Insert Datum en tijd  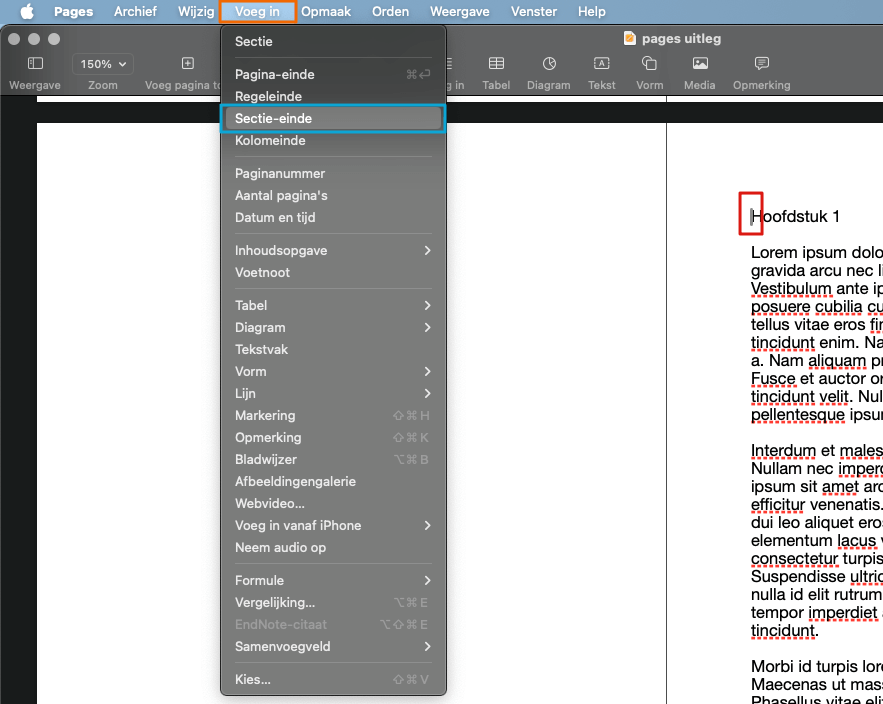[x=333, y=217]
